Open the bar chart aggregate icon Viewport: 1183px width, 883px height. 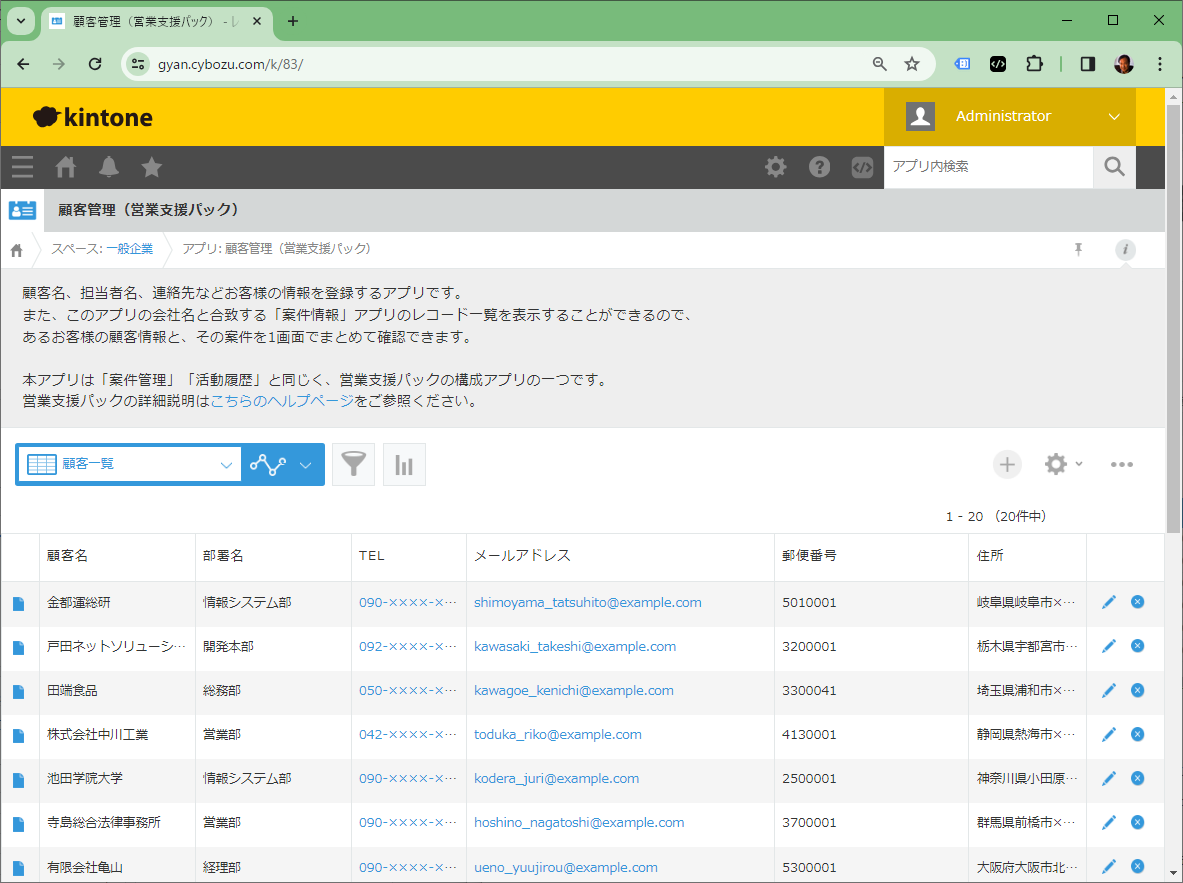[x=404, y=465]
